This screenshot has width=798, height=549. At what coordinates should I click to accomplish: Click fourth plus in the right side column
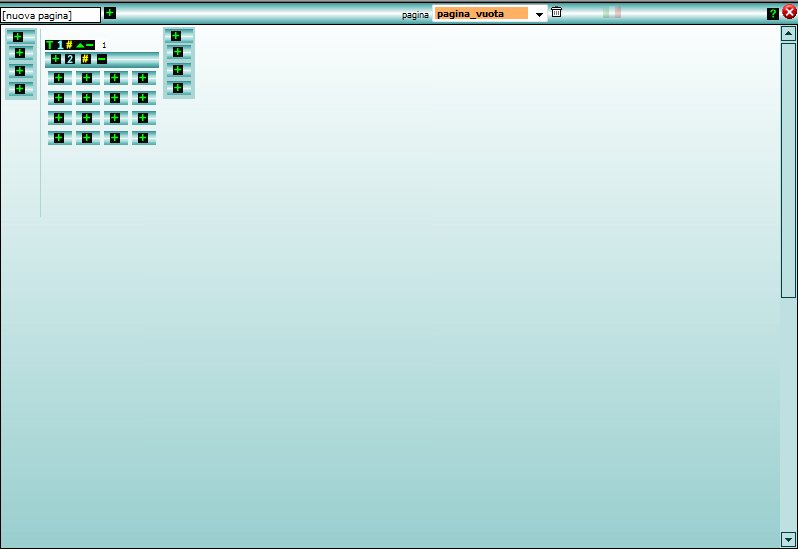[x=178, y=88]
